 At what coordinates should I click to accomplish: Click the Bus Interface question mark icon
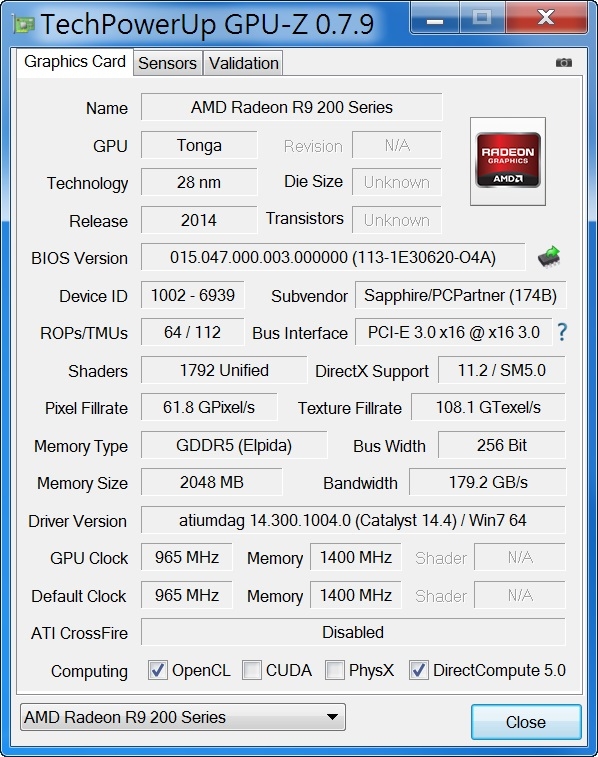point(562,332)
